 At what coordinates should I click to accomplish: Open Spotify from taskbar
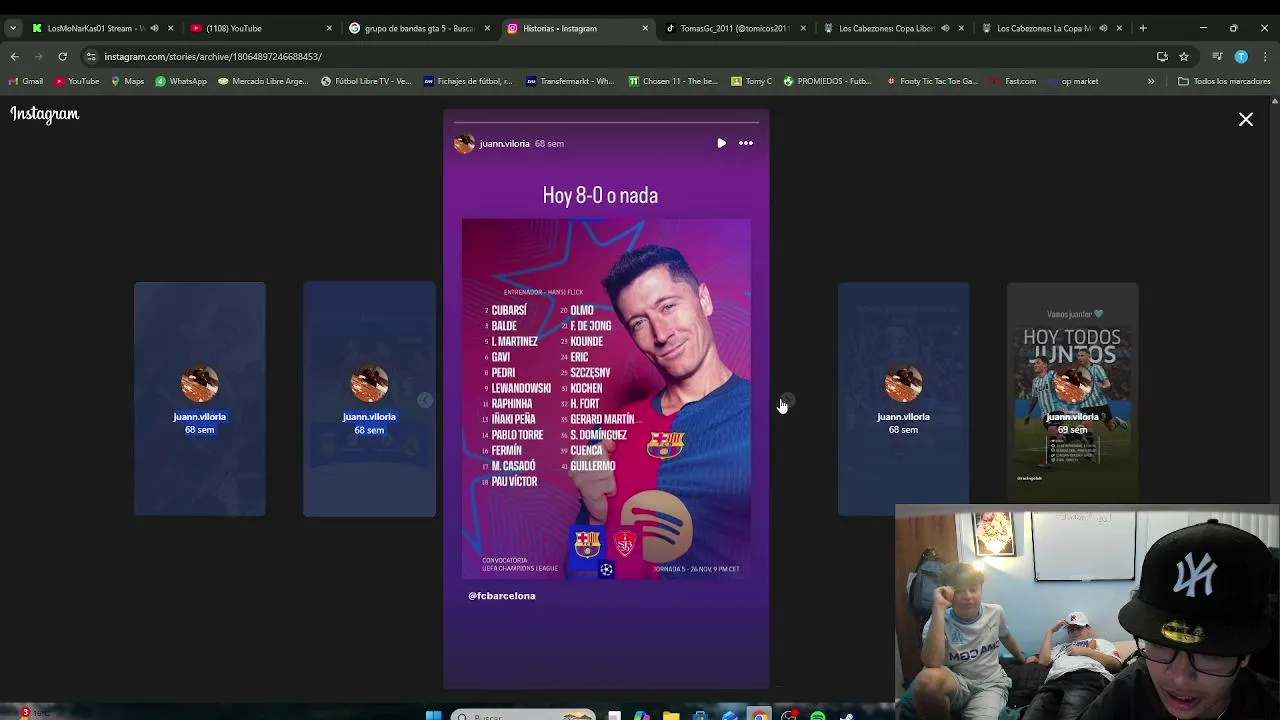(x=818, y=716)
